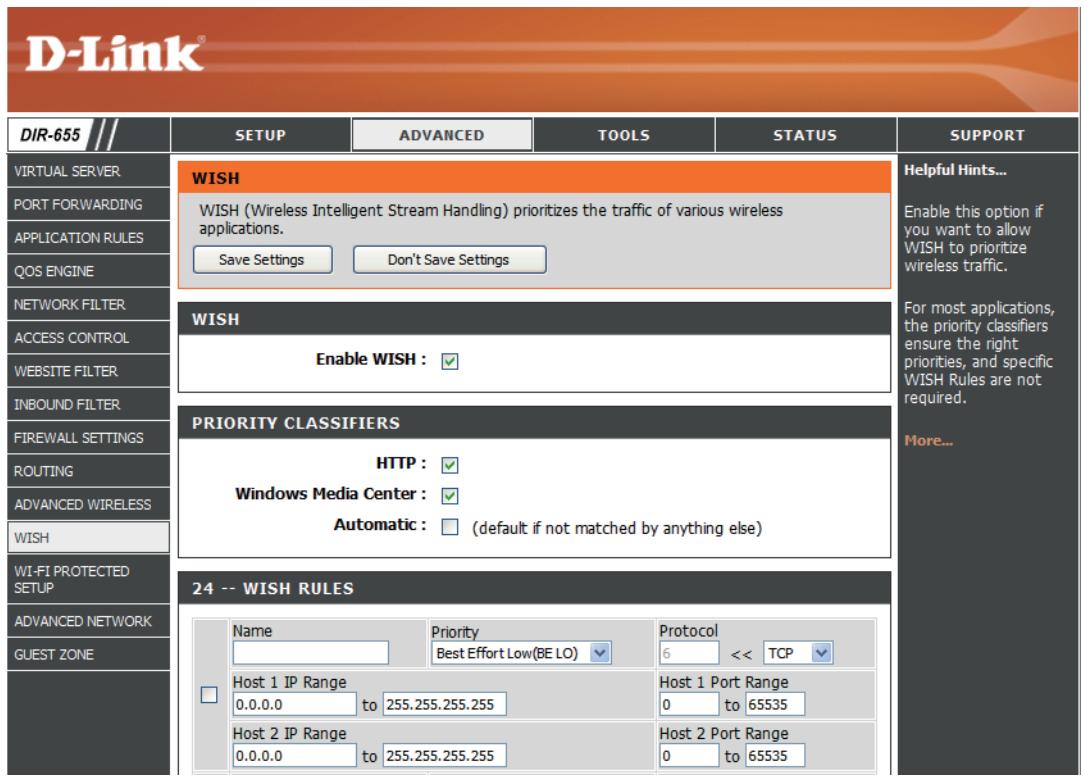Click the D-Link logo

click(x=115, y=54)
